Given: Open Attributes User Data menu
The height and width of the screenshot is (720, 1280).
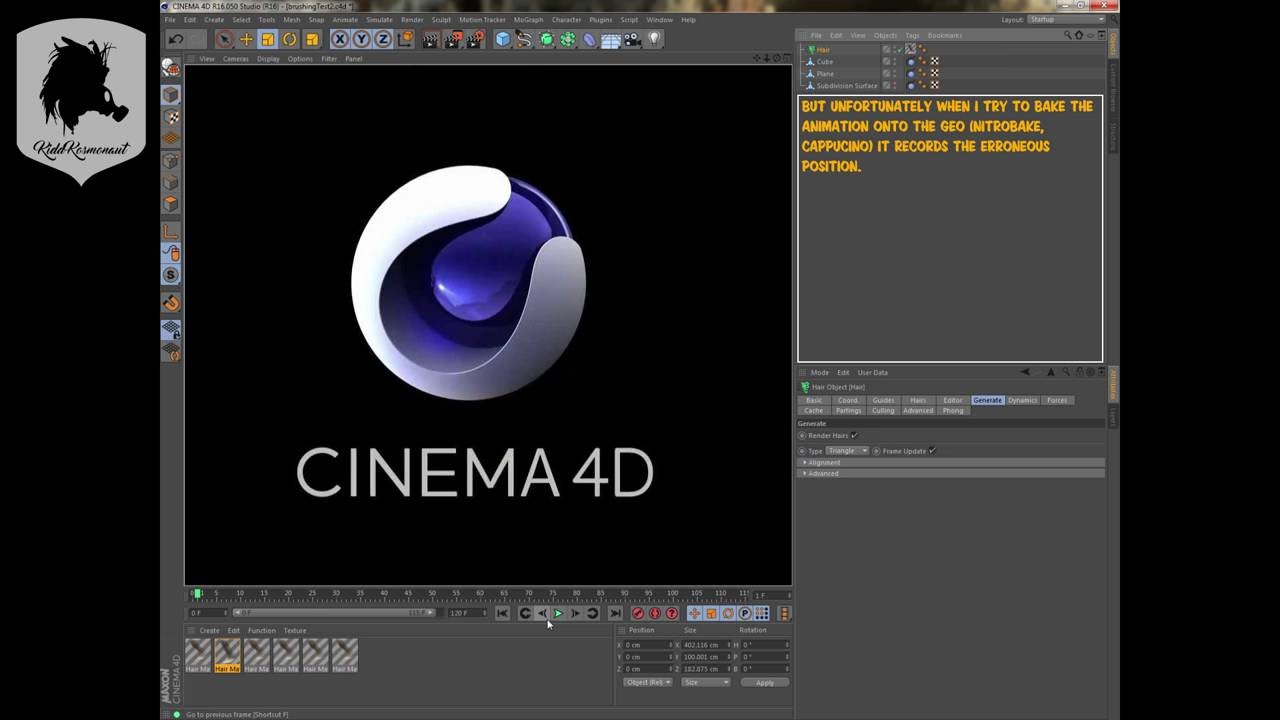Looking at the screenshot, I should click(x=872, y=372).
